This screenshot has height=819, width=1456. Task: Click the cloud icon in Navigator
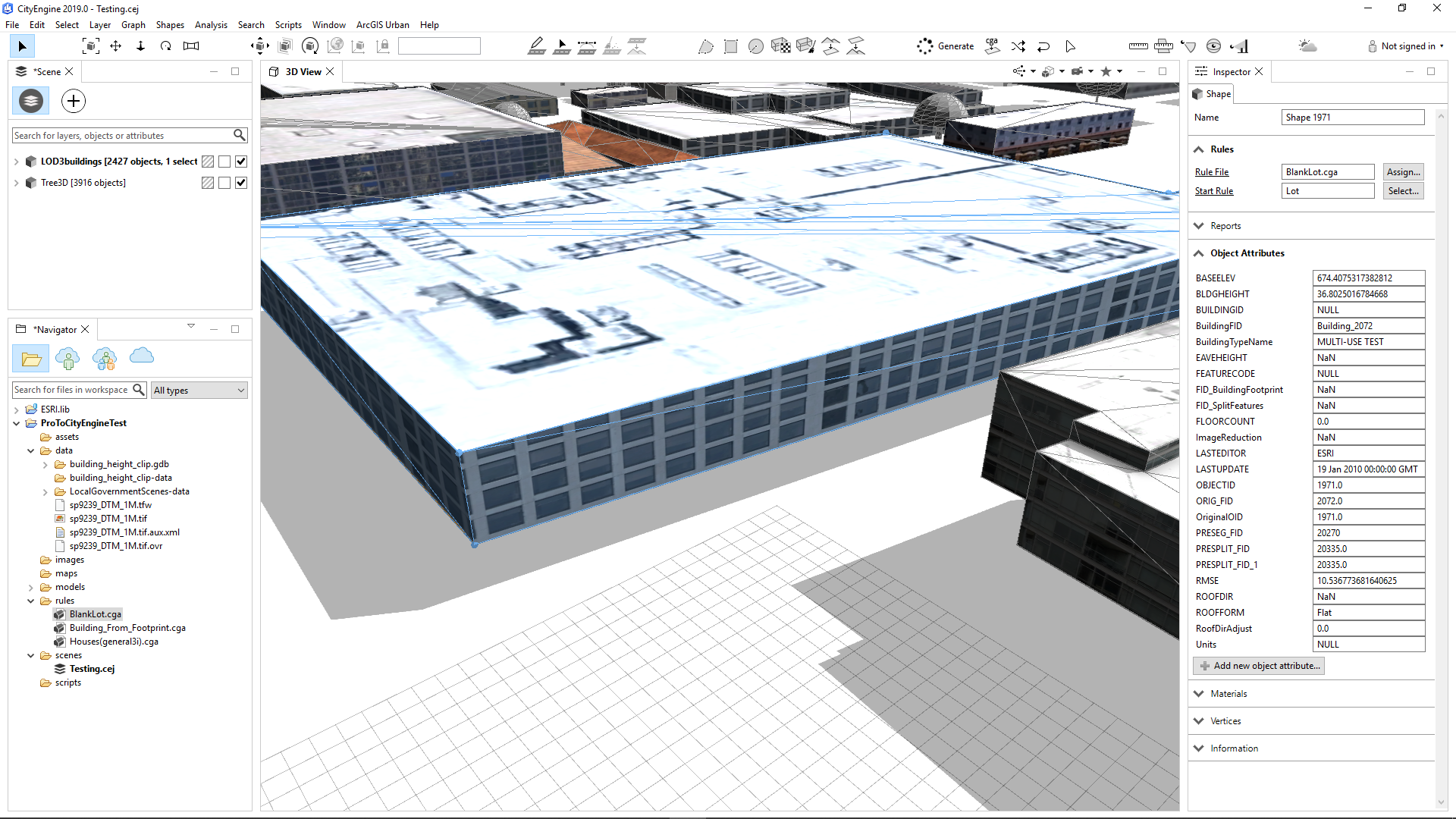click(142, 356)
